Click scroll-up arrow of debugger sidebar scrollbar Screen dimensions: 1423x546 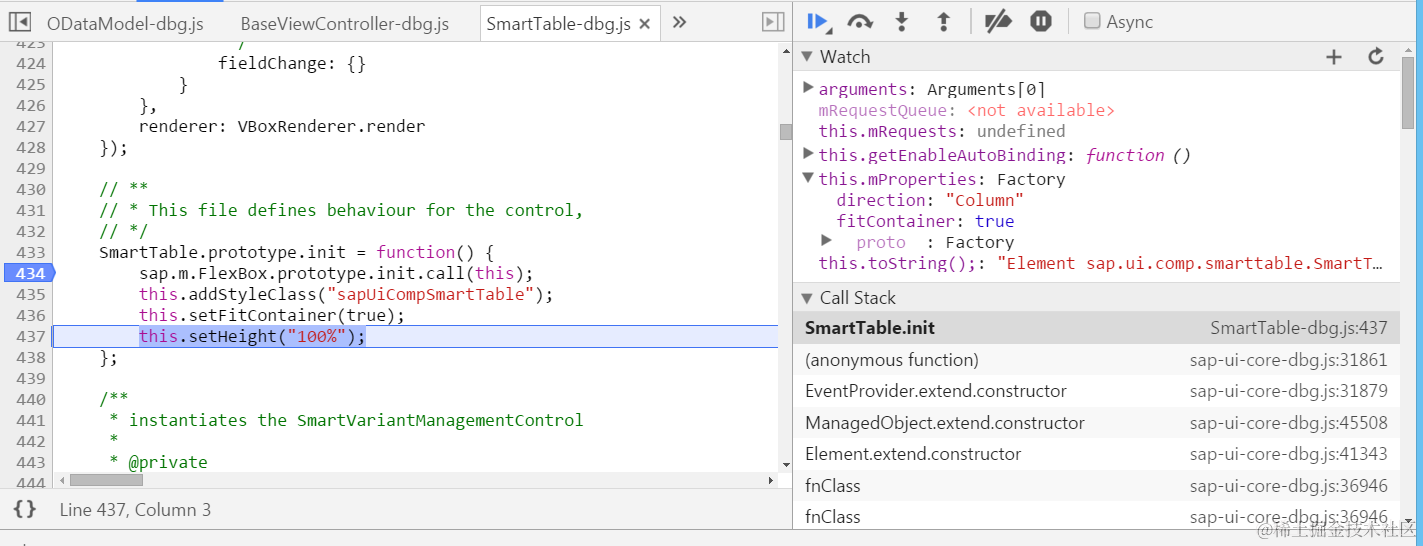pos(1407,49)
